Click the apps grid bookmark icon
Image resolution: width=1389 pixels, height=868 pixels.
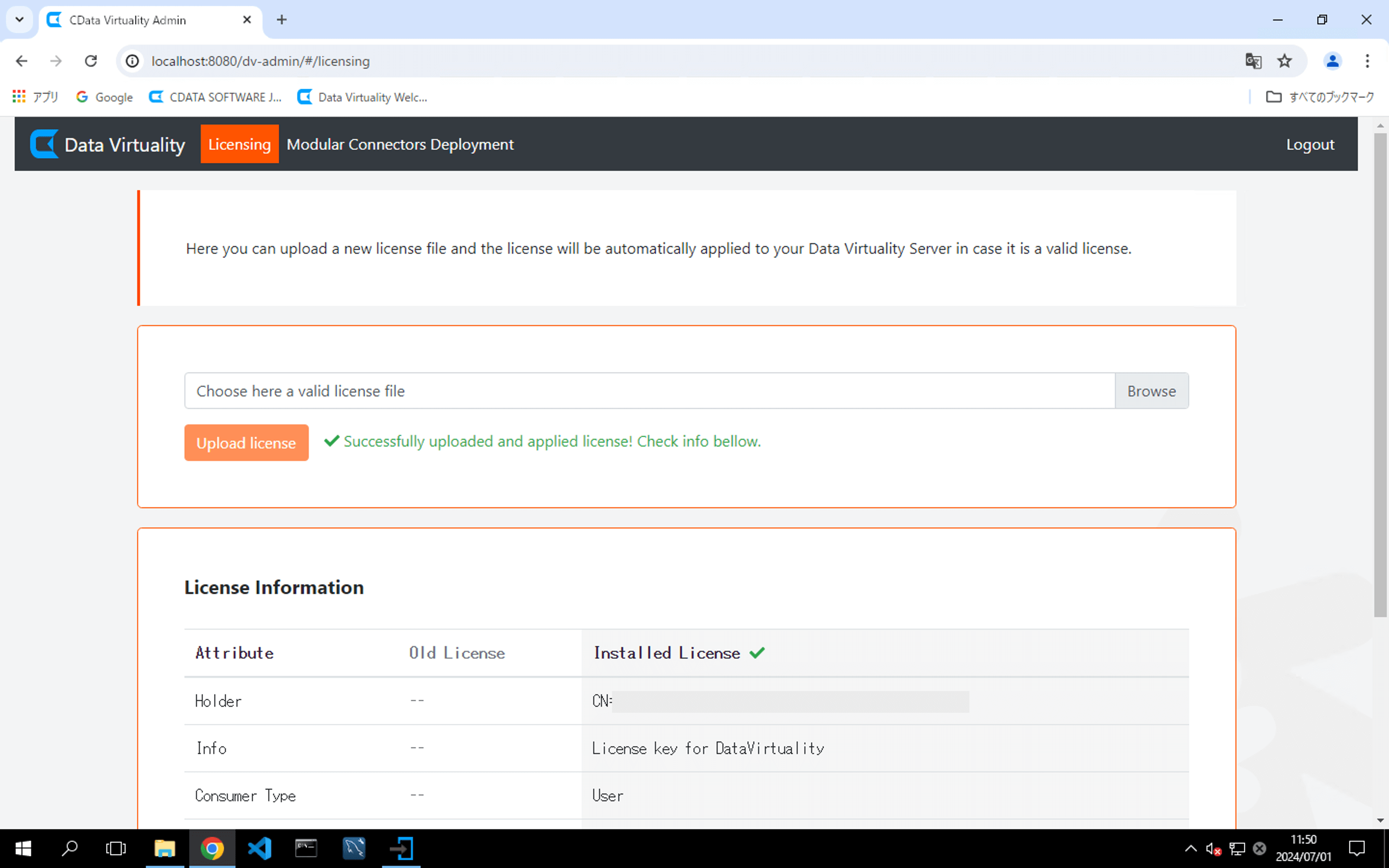click(x=19, y=96)
